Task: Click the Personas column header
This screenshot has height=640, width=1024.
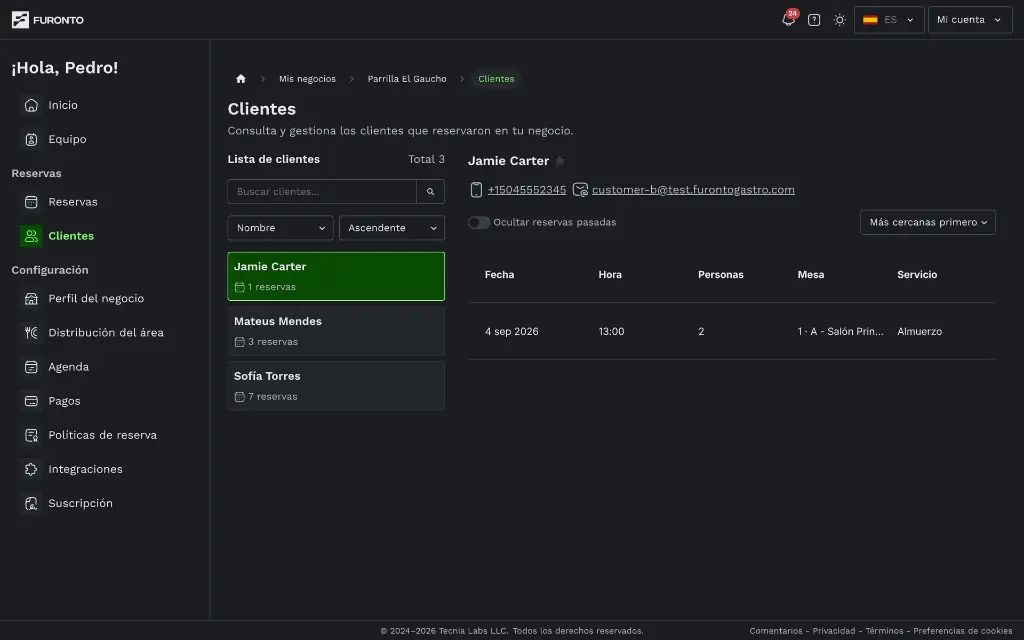Action: pos(720,275)
